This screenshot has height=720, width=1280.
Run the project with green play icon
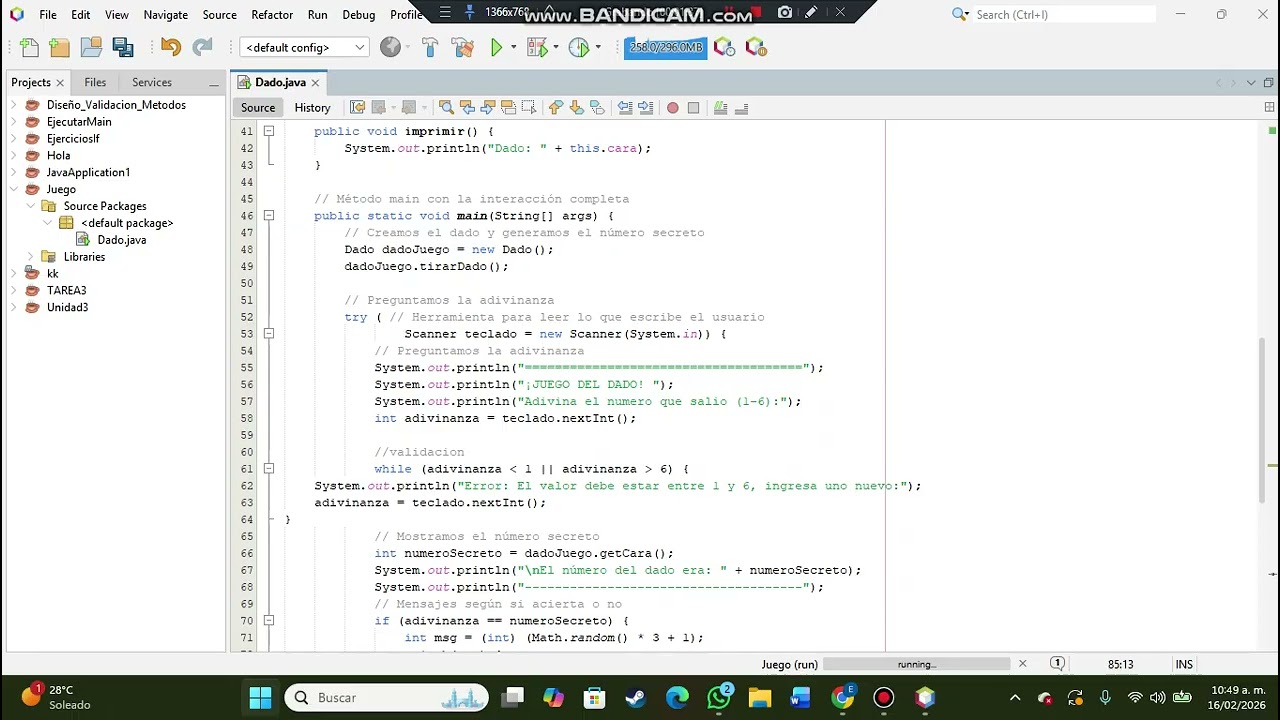496,47
